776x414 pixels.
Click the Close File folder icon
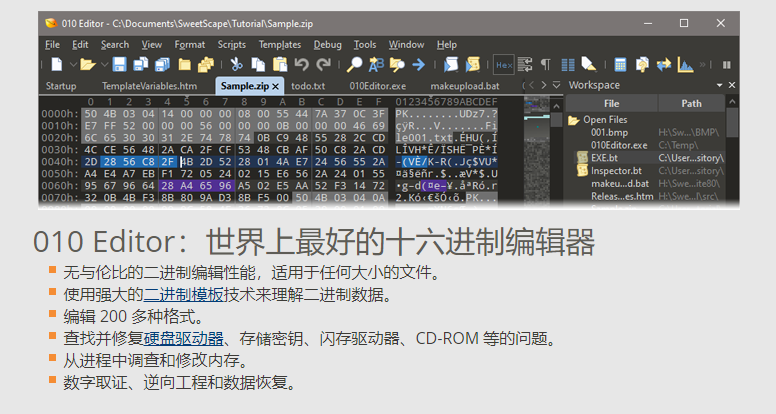(x=185, y=65)
